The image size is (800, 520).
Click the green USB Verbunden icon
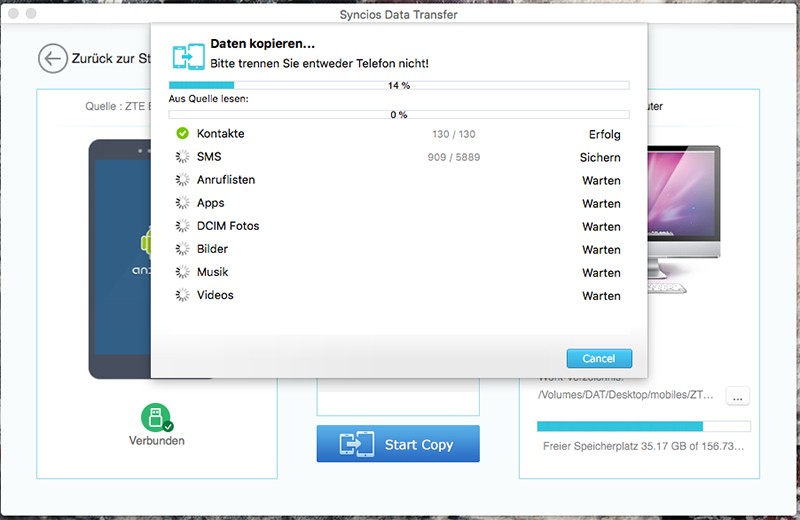tap(156, 417)
